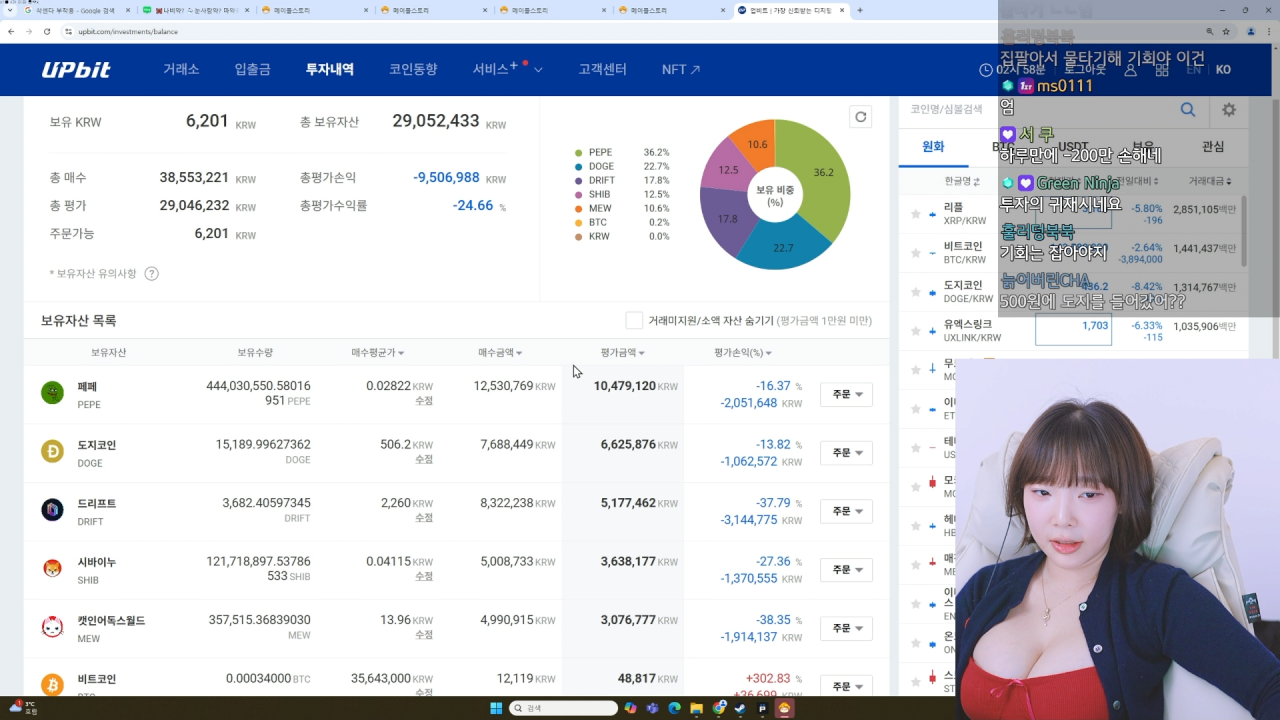Image resolution: width=1280 pixels, height=720 pixels.
Task: Click the Dogecoin icon in asset list
Action: click(52, 452)
